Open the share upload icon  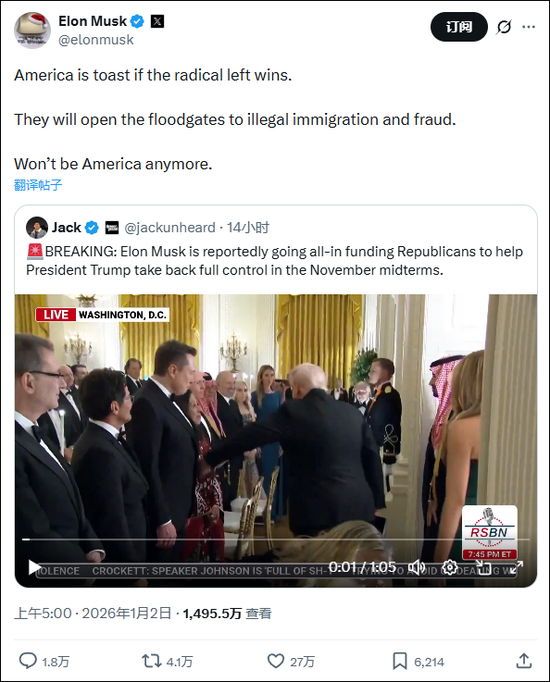click(x=524, y=661)
